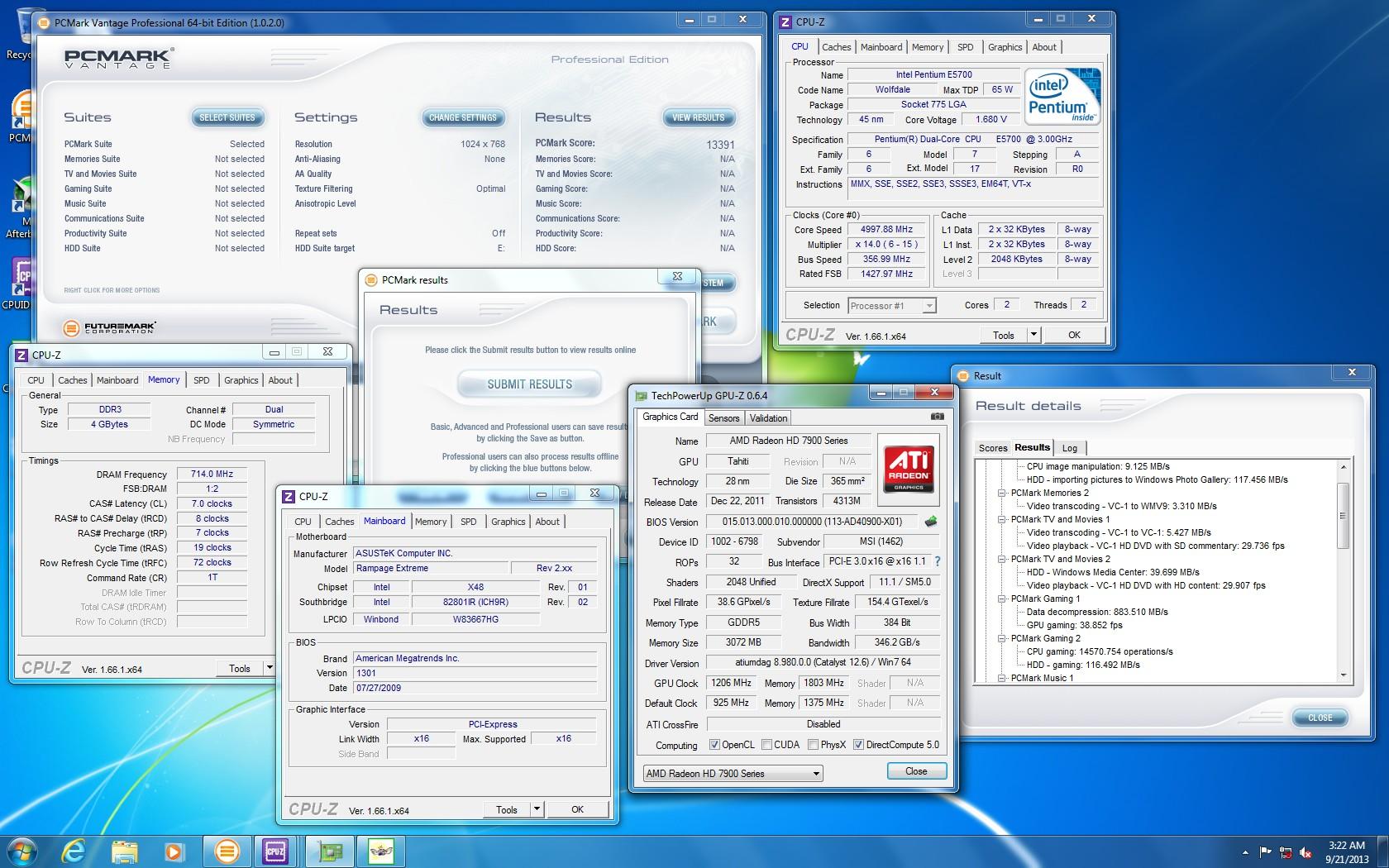The height and width of the screenshot is (868, 1389).
Task: Click the Result details vertical scrollbar thumb
Action: (1343, 514)
